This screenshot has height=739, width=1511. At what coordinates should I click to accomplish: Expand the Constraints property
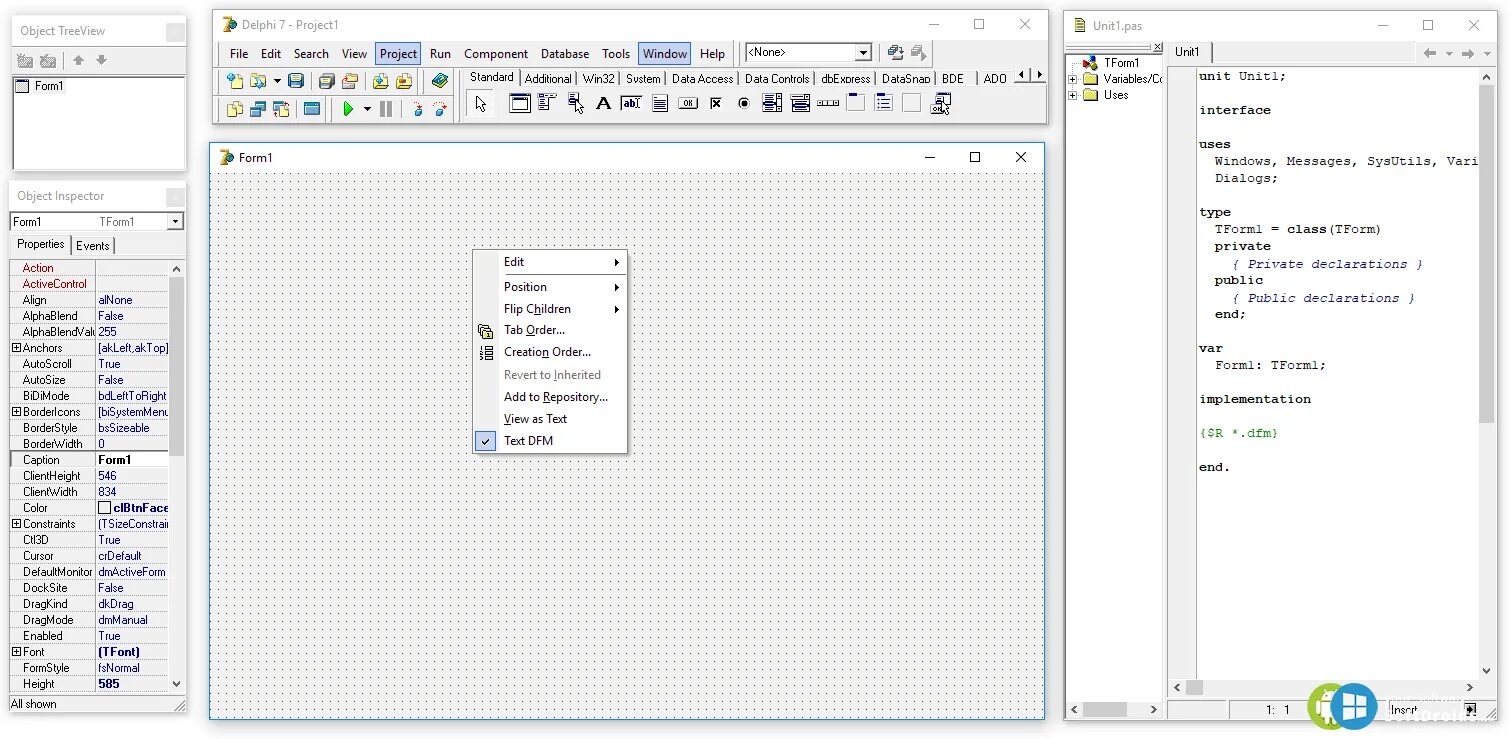tap(16, 524)
